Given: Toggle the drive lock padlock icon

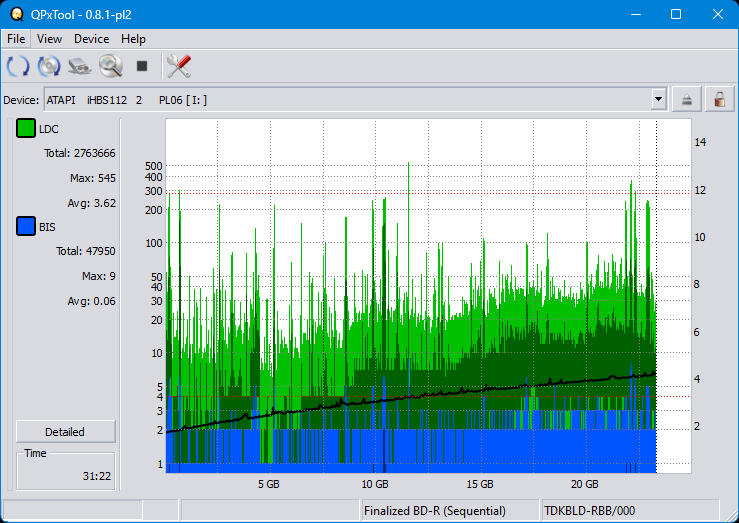Looking at the screenshot, I should coord(719,99).
